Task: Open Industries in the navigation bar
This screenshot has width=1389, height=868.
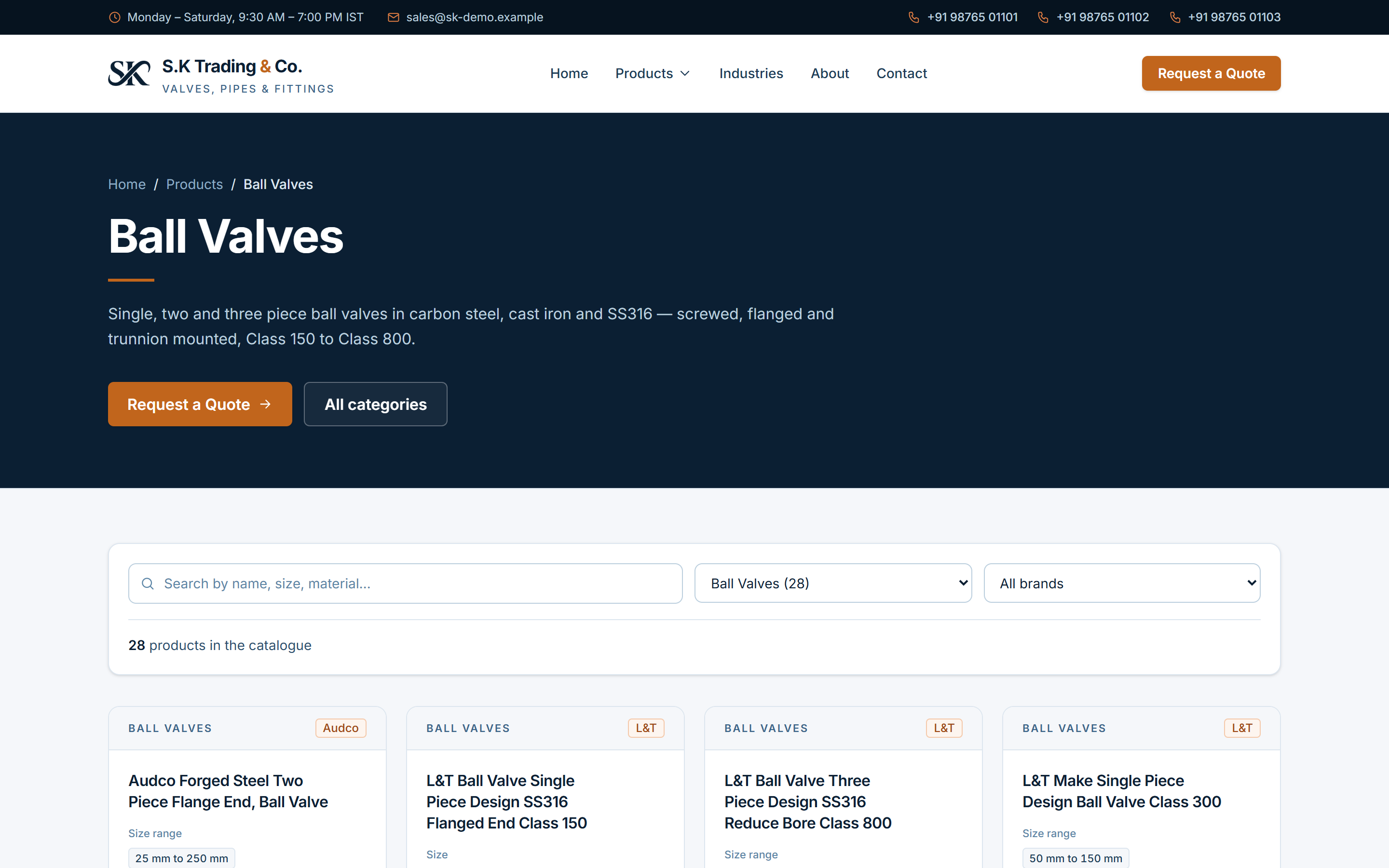Action: (x=751, y=73)
